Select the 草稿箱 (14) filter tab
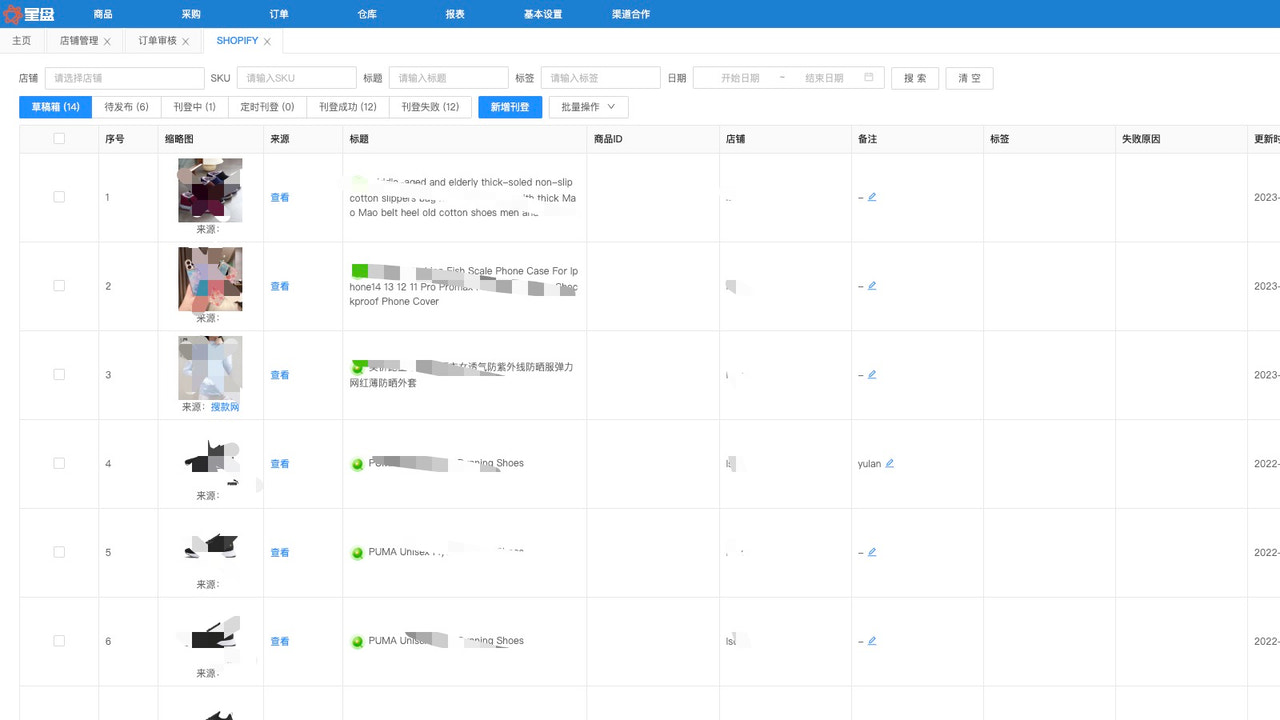Viewport: 1280px width, 720px height. (56, 107)
